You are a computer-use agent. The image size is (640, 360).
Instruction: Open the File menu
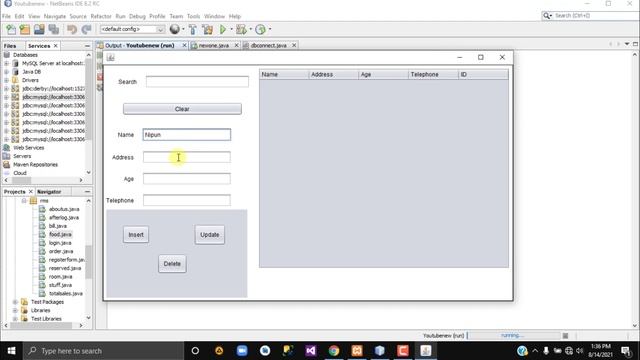pyautogui.click(x=6, y=16)
